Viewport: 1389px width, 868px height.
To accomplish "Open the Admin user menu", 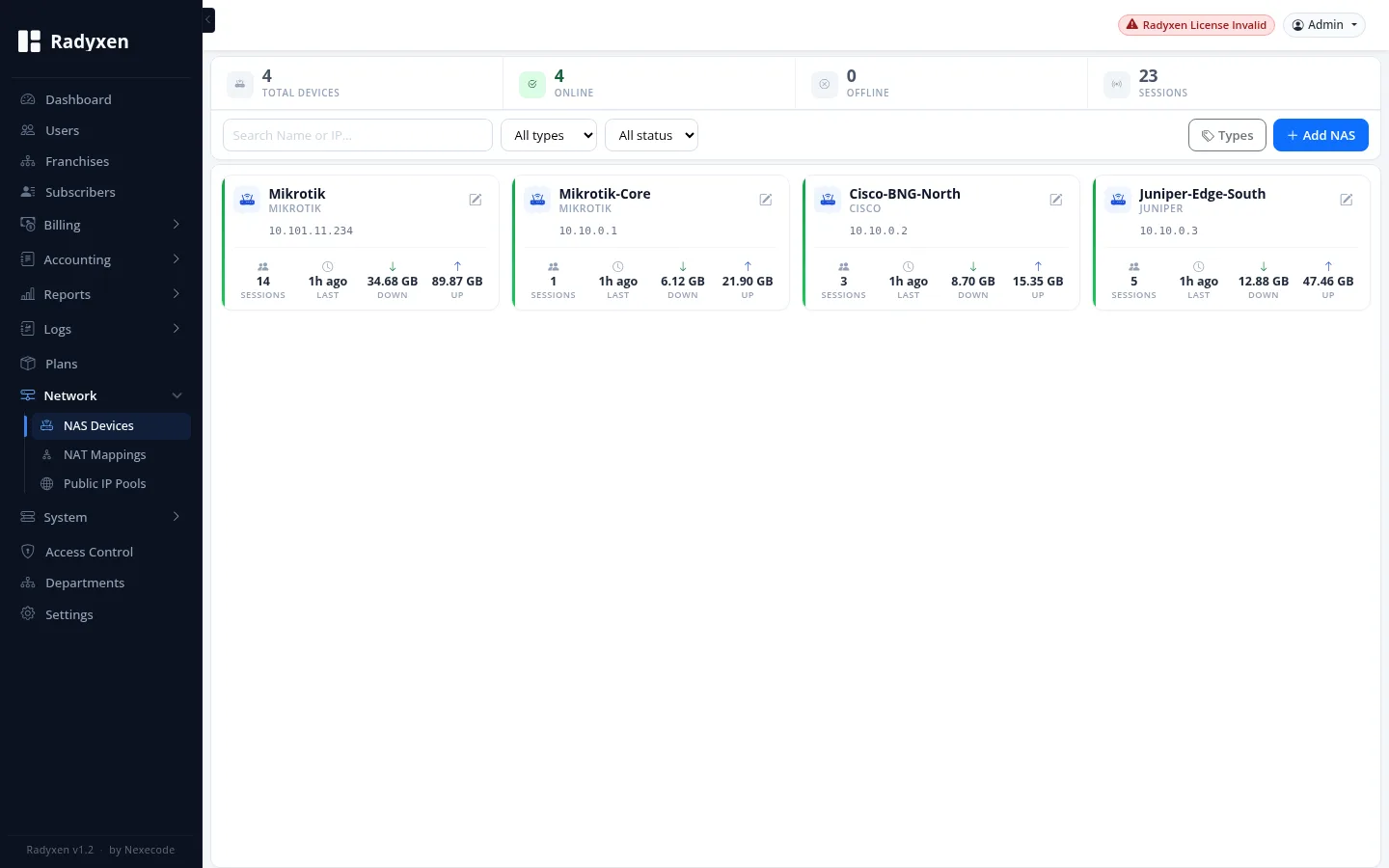I will pos(1324,25).
